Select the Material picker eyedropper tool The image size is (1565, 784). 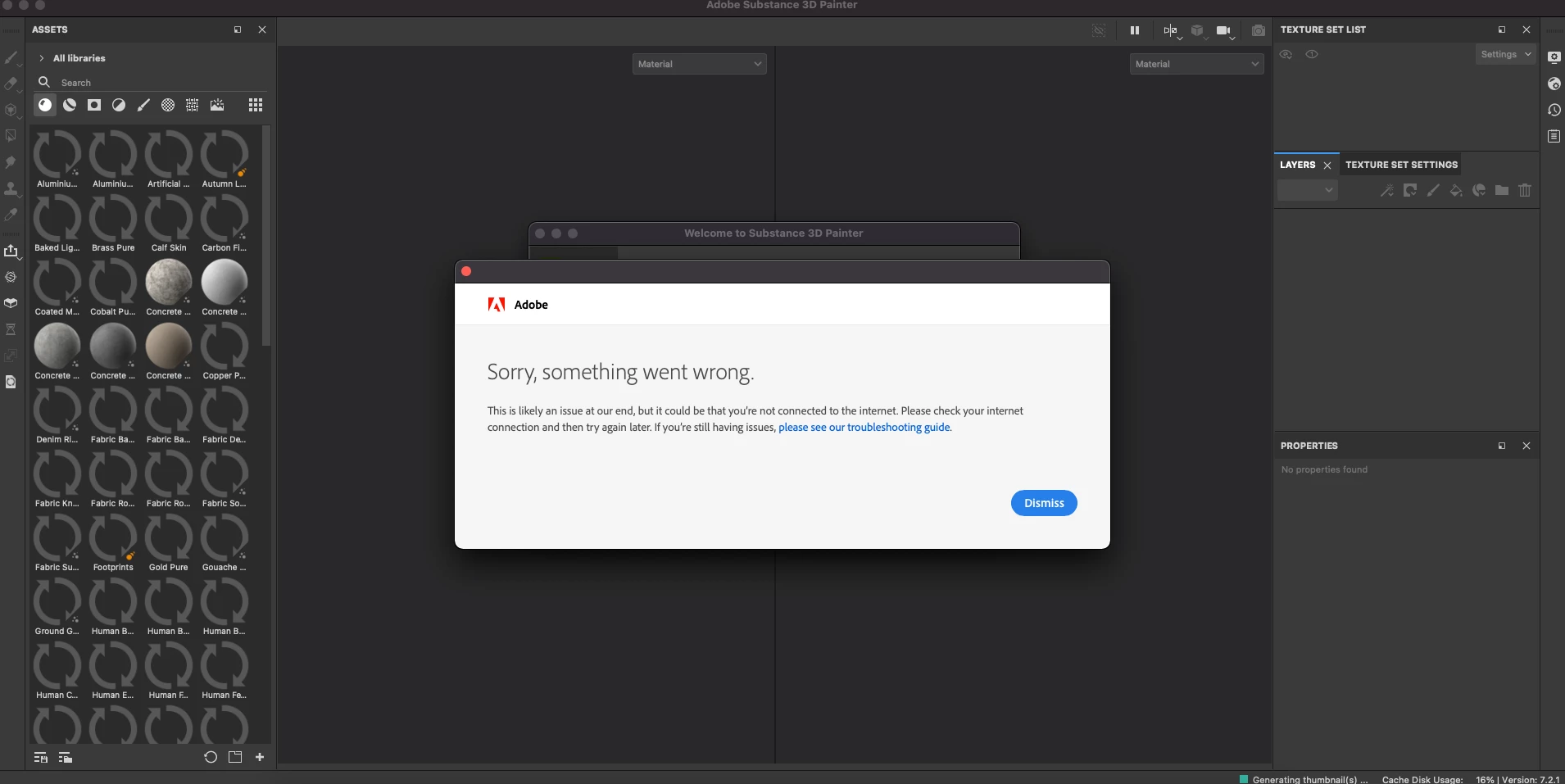click(11, 215)
